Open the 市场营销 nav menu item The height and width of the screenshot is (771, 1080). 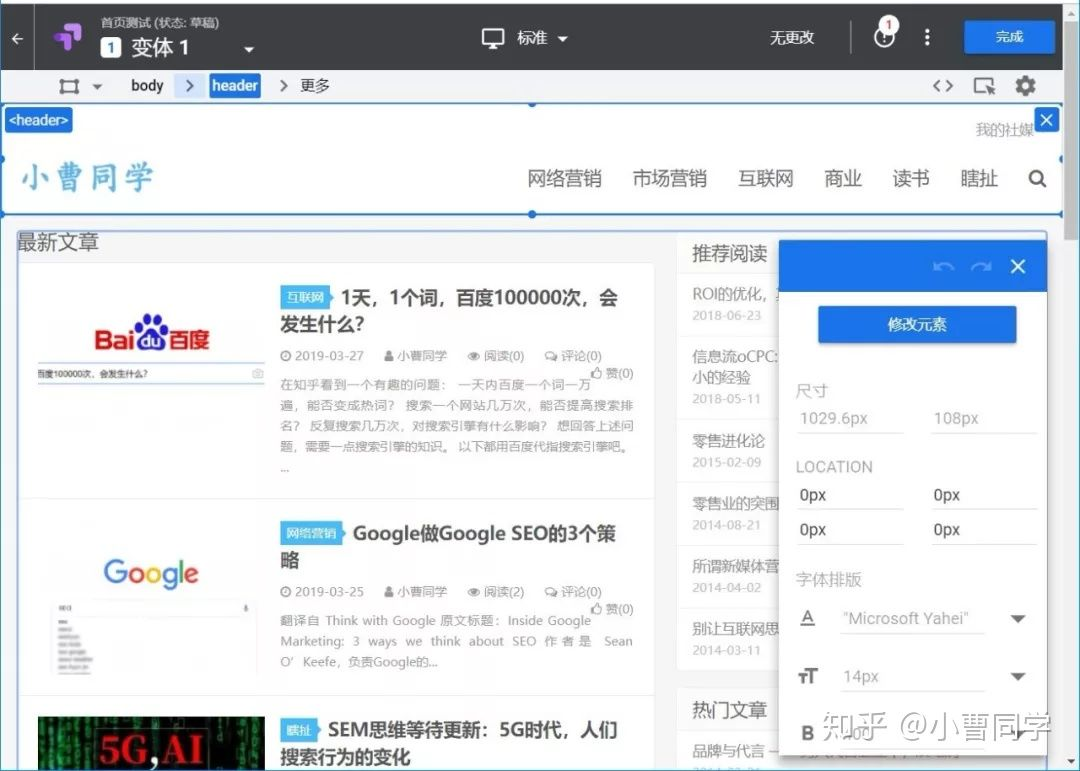pyautogui.click(x=669, y=178)
